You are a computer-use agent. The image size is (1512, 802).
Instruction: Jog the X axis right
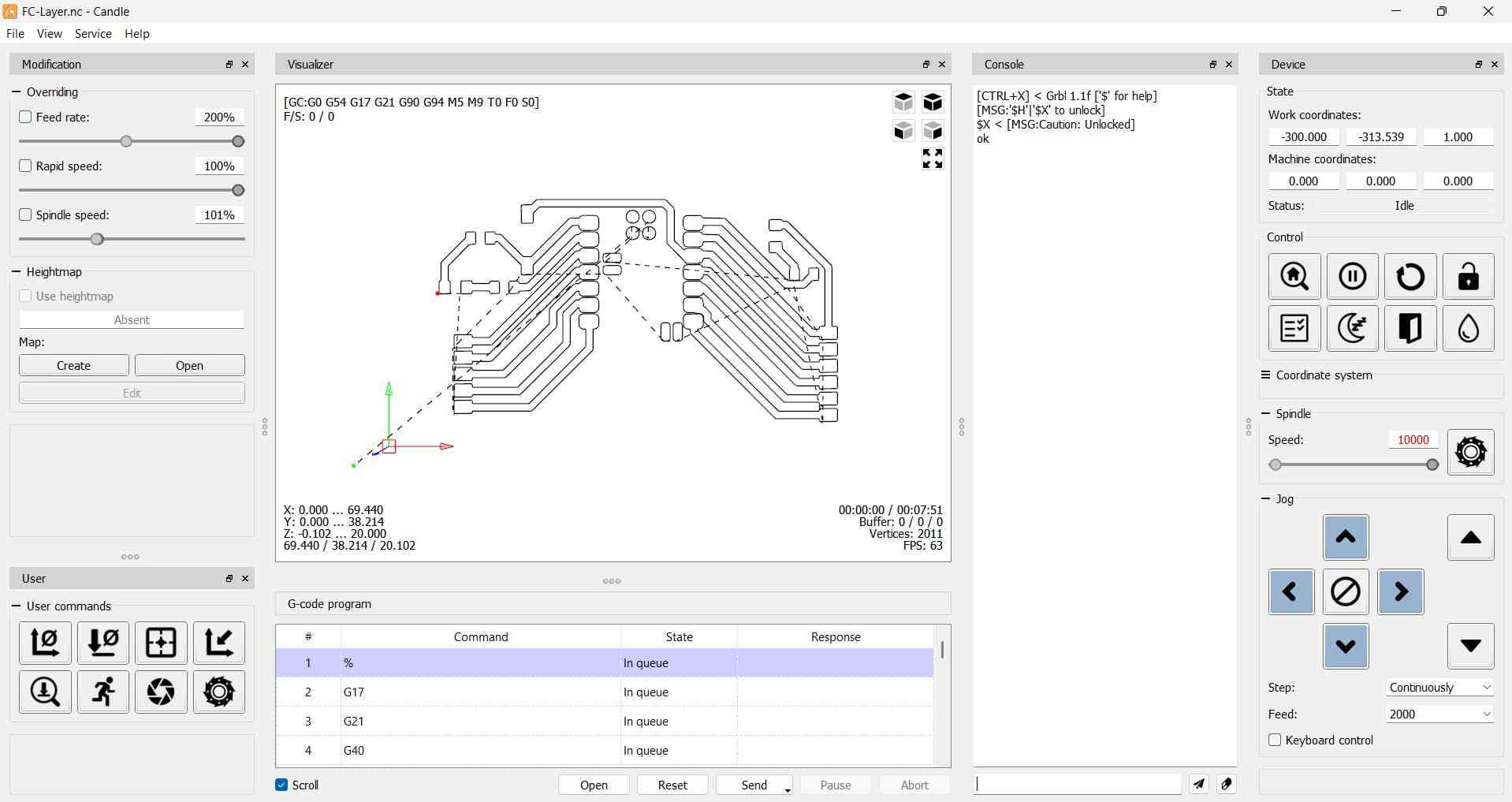point(1401,591)
